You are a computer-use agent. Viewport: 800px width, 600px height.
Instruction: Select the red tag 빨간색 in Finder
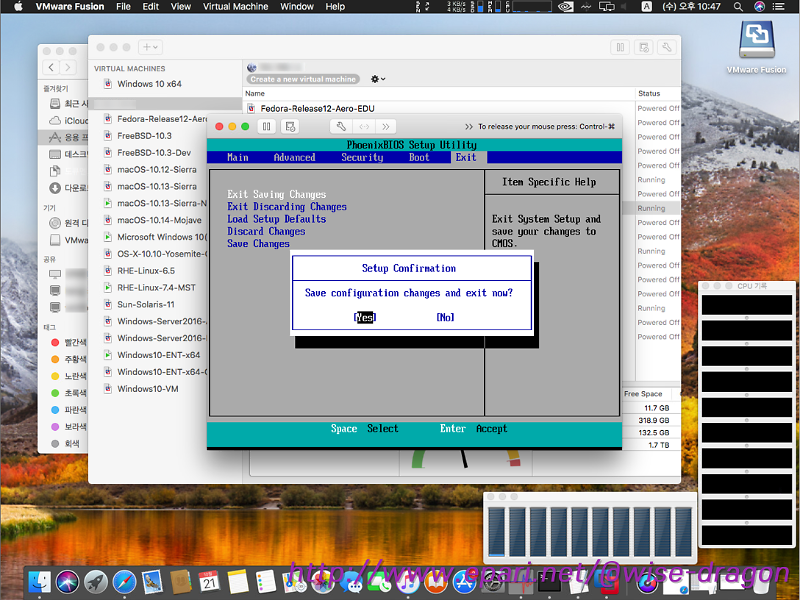[x=68, y=342]
